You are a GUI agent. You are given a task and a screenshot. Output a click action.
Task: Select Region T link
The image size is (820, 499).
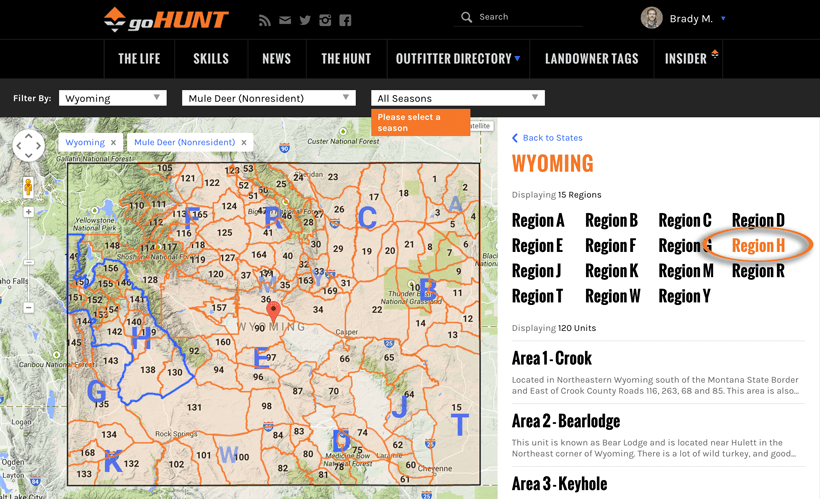tap(538, 296)
